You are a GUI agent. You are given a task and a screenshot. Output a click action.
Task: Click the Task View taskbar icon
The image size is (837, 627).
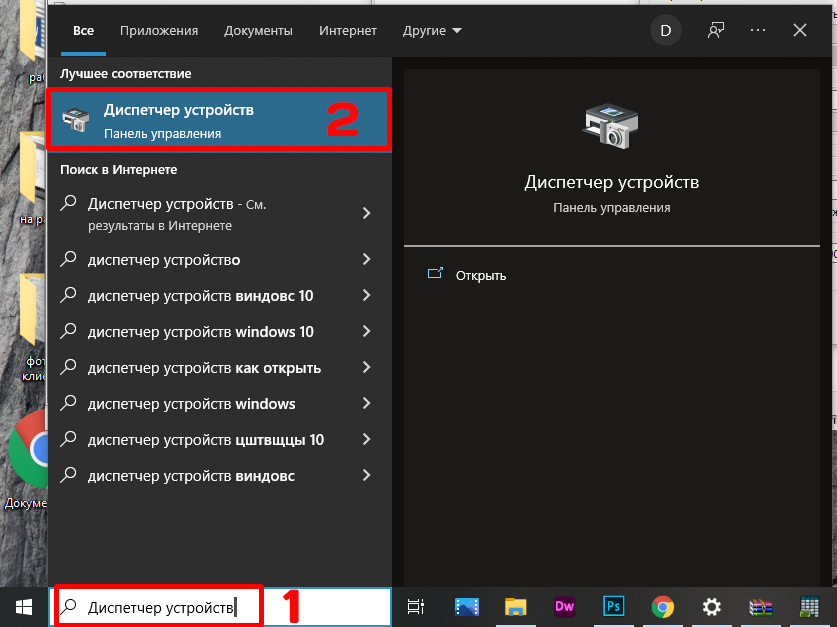click(x=416, y=606)
